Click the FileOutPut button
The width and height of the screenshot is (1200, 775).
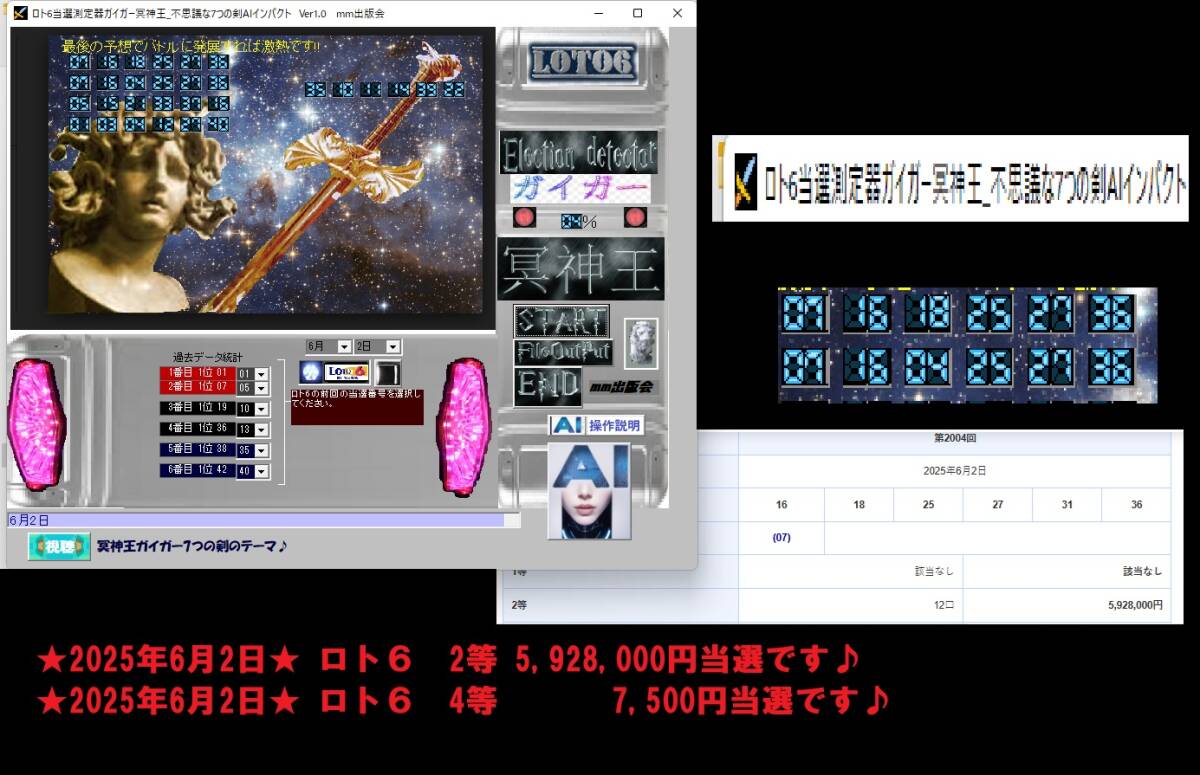[562, 352]
